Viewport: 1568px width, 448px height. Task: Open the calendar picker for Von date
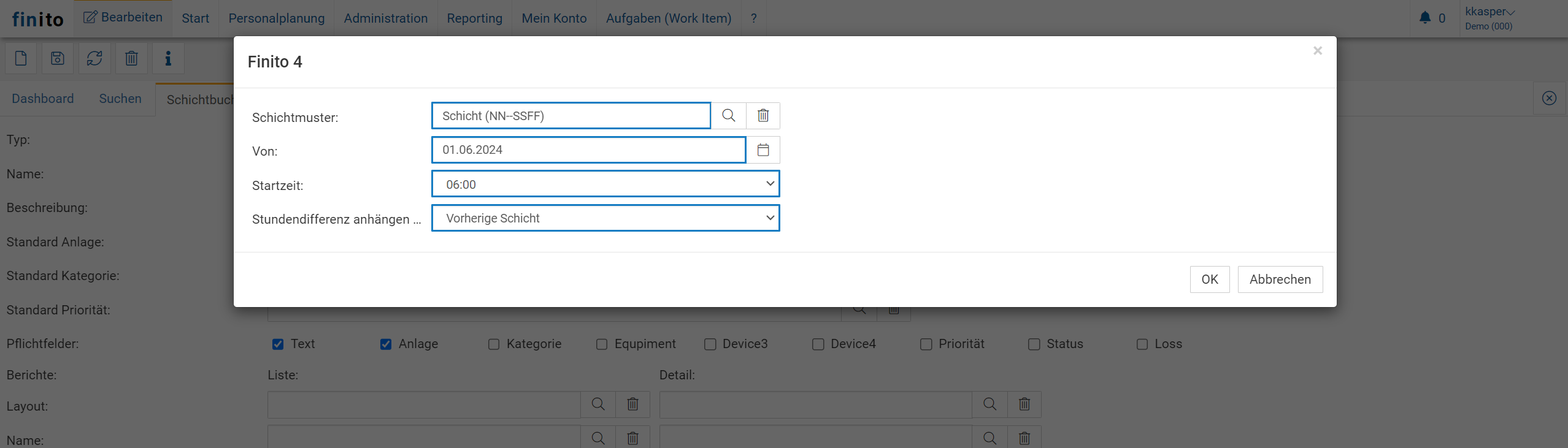click(763, 150)
